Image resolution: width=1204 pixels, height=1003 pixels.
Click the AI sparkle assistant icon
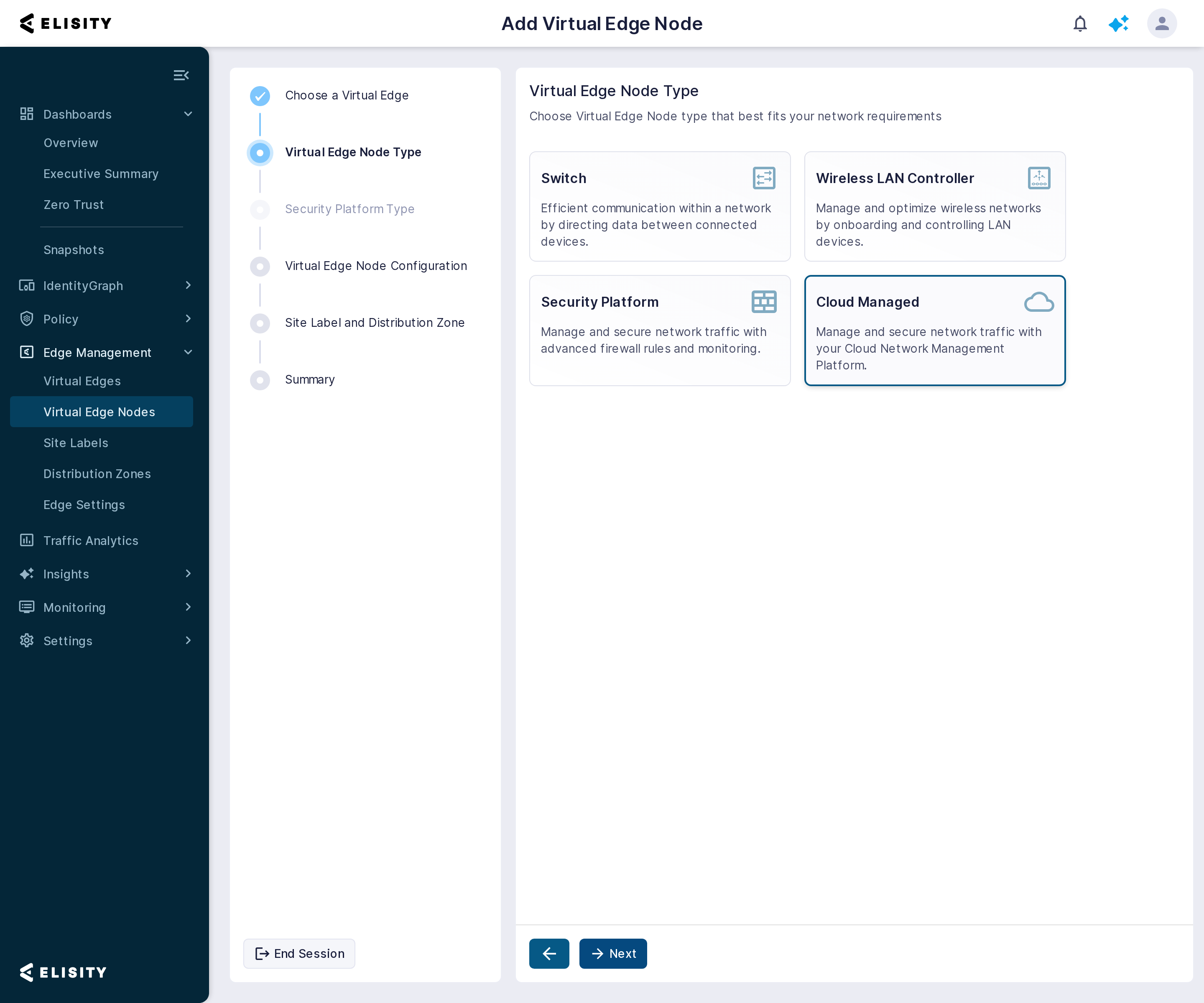coord(1118,23)
